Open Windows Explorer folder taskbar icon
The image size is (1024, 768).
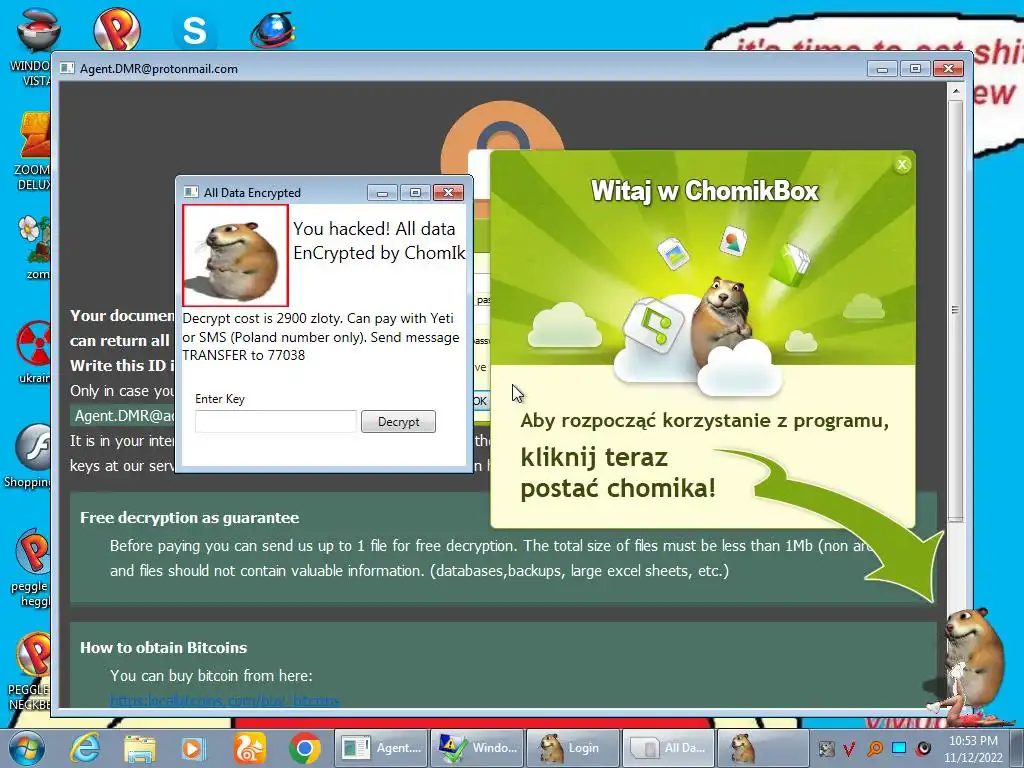click(x=140, y=748)
